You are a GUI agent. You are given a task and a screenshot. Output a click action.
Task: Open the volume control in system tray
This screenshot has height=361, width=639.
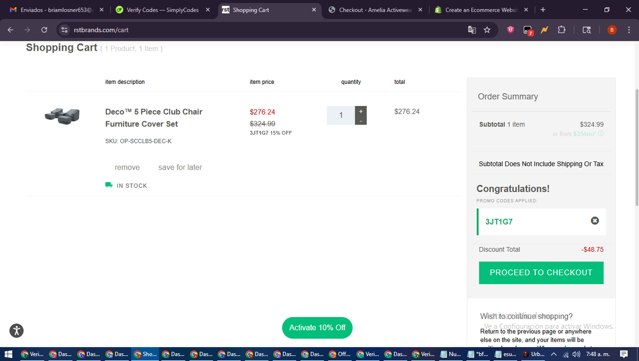pyautogui.click(x=576, y=354)
